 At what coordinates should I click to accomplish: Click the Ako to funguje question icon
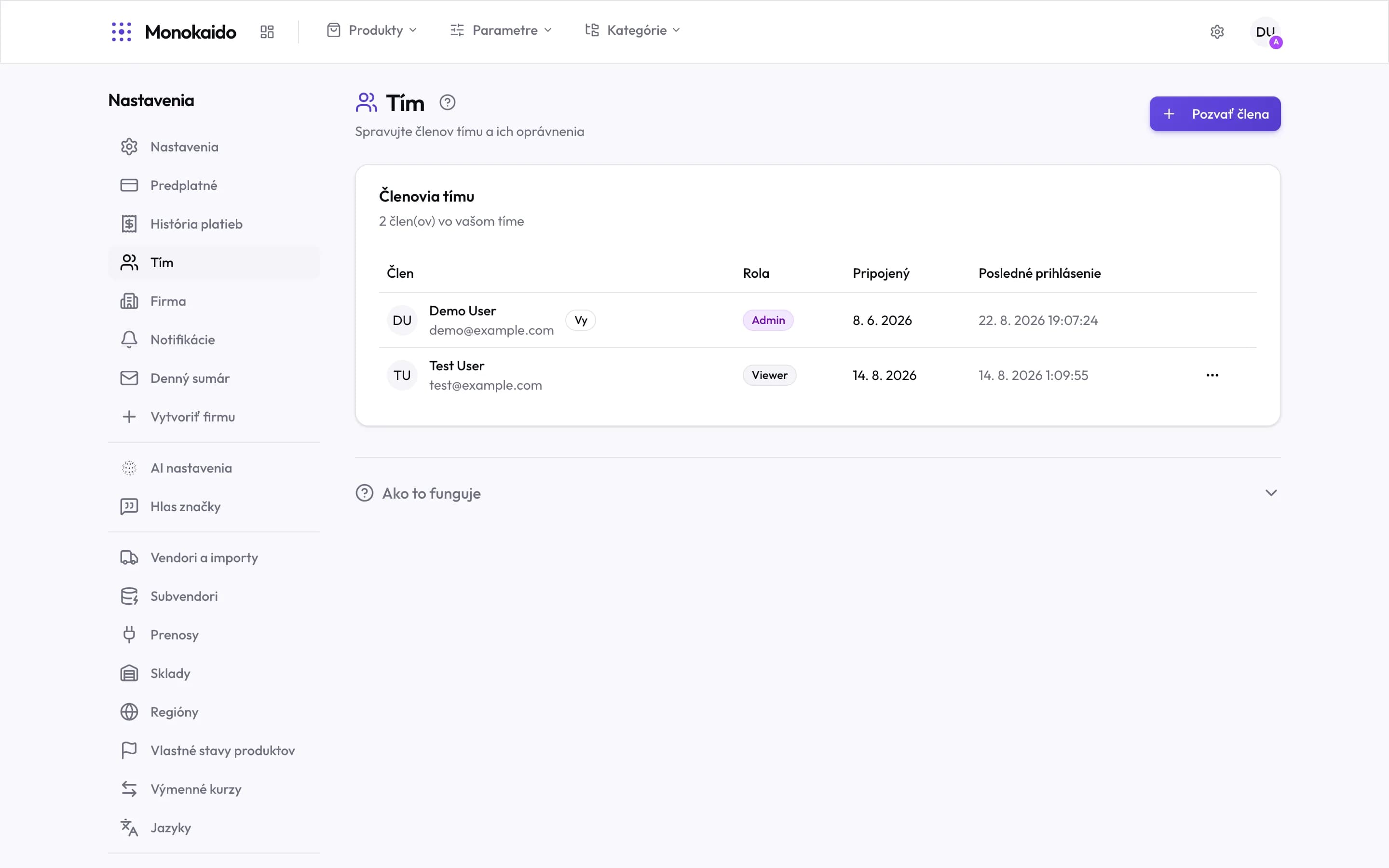point(365,492)
